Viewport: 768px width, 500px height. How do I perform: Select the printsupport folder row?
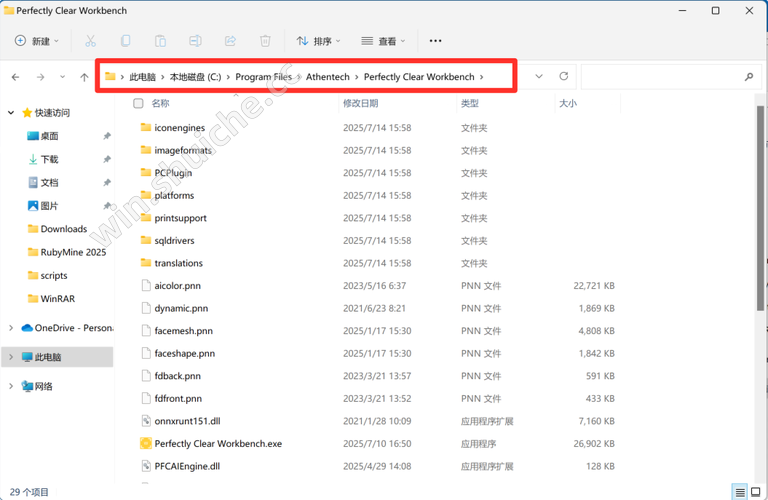coord(377,218)
